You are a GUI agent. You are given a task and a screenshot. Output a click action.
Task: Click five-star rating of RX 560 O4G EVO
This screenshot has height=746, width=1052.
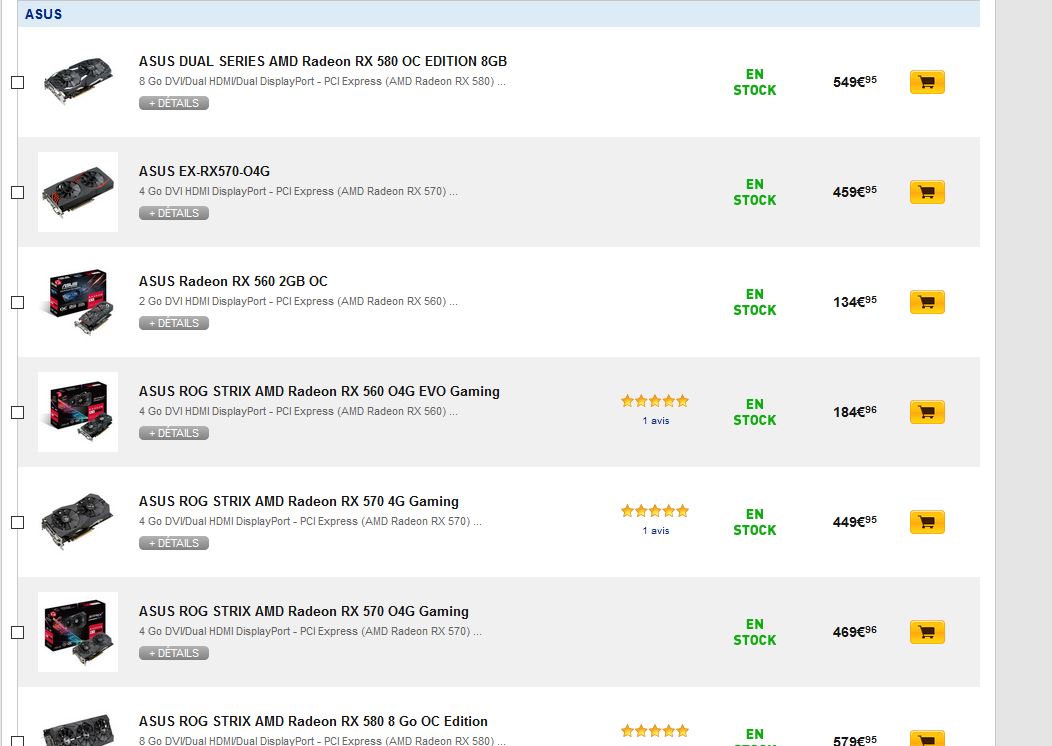pyautogui.click(x=655, y=401)
